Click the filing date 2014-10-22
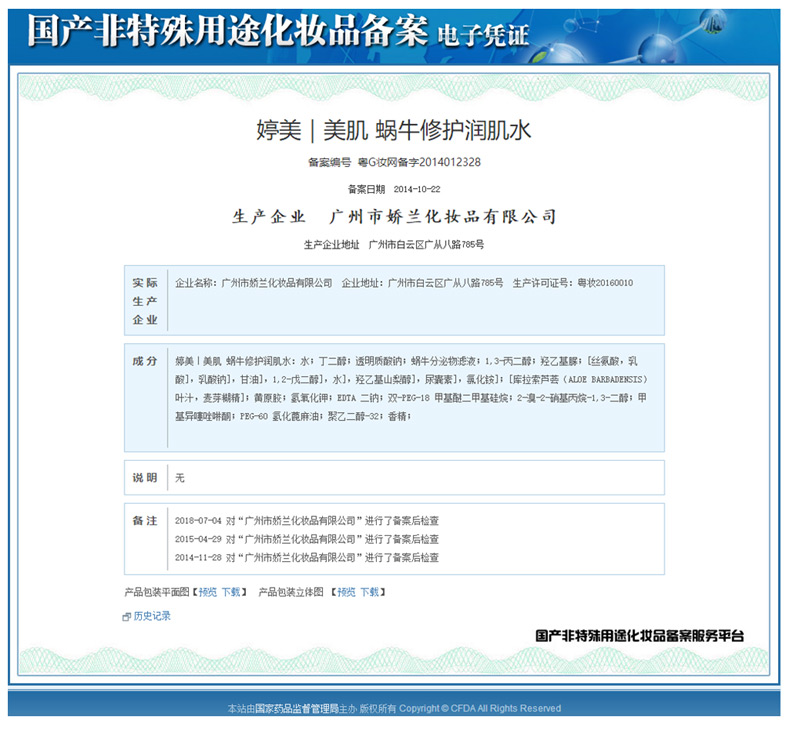Screen dimensions: 790x732 417,189
